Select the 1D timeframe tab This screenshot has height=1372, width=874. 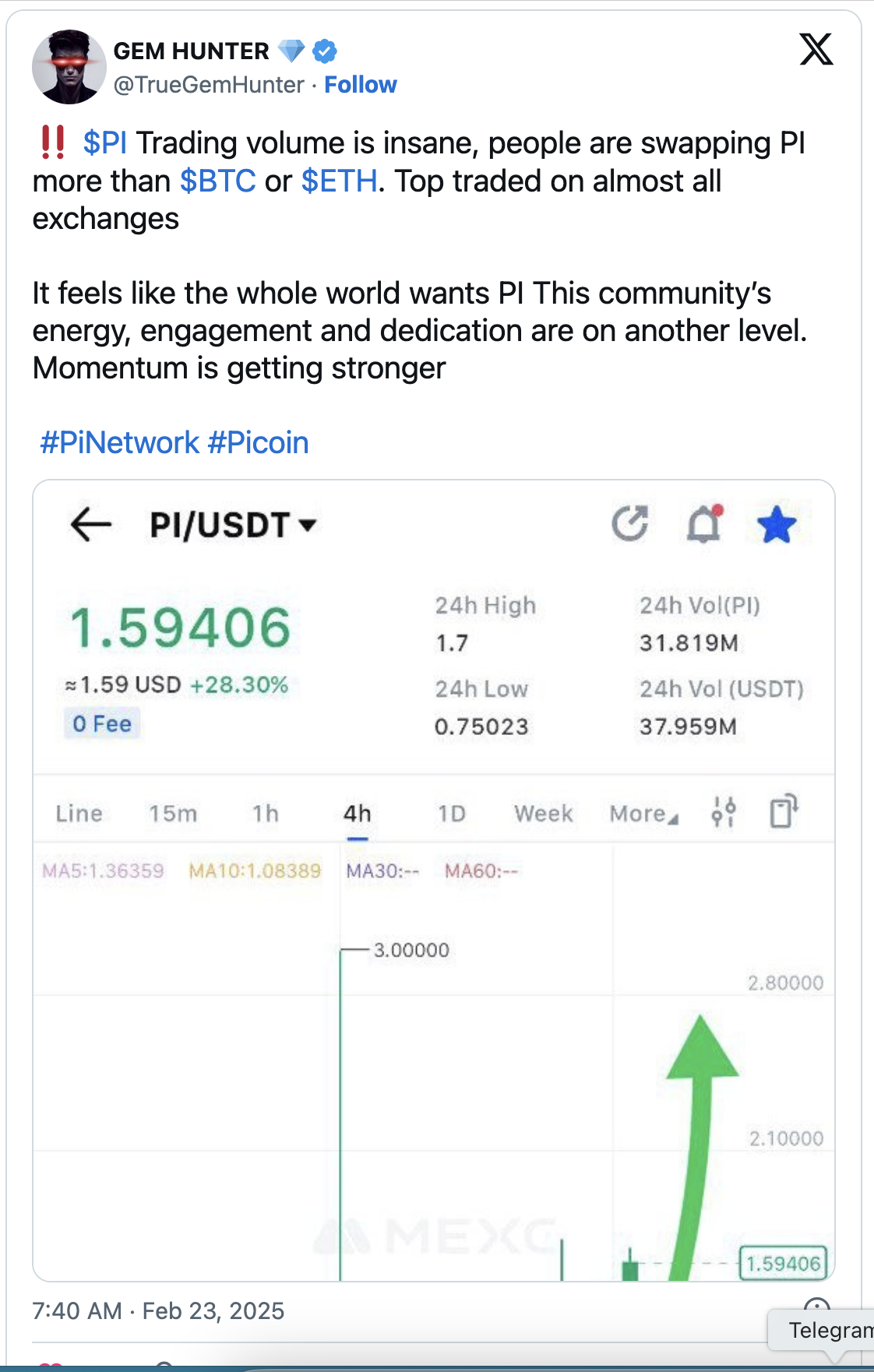click(x=453, y=813)
